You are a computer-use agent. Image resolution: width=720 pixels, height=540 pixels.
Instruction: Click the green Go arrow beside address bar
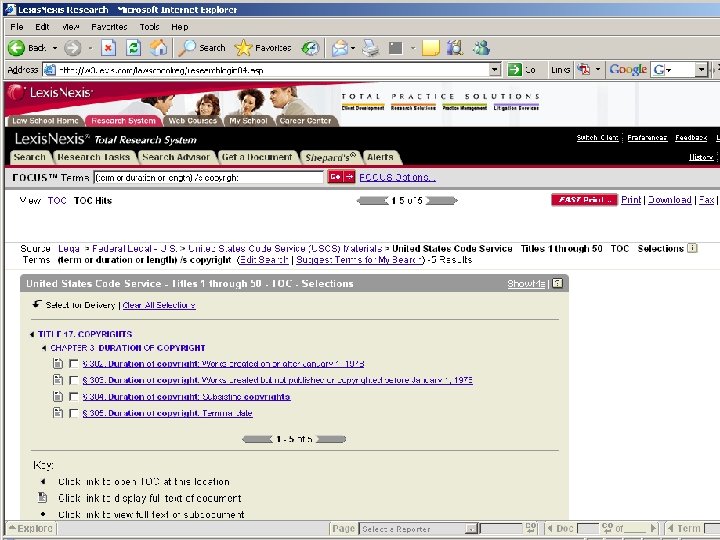515,70
